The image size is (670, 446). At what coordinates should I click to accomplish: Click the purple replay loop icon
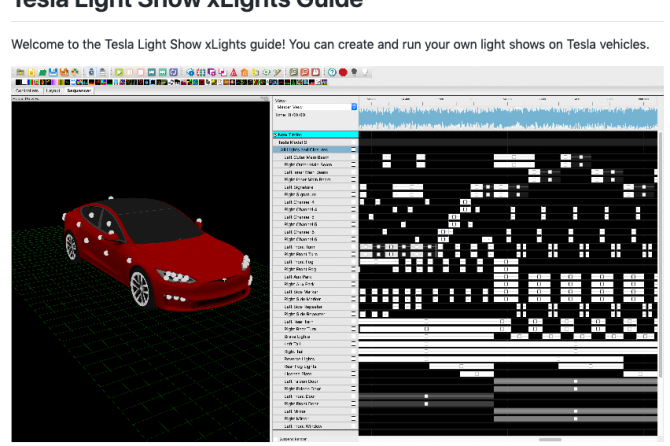click(x=173, y=72)
